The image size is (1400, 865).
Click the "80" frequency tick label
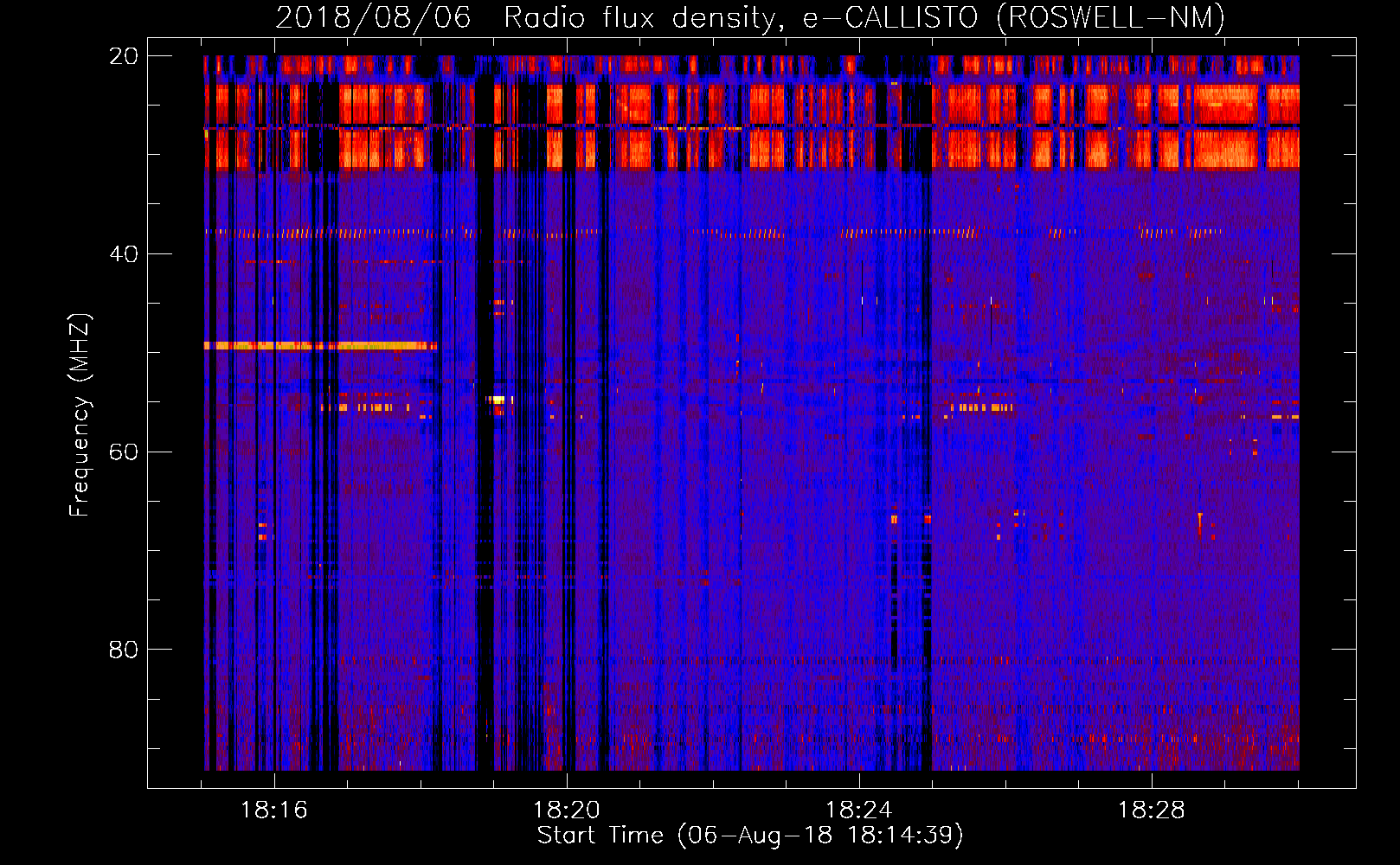(x=124, y=650)
